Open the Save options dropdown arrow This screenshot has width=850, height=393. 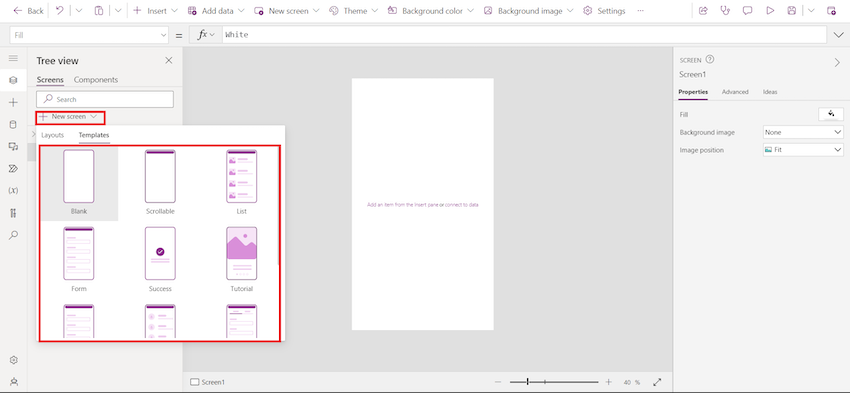coord(811,10)
